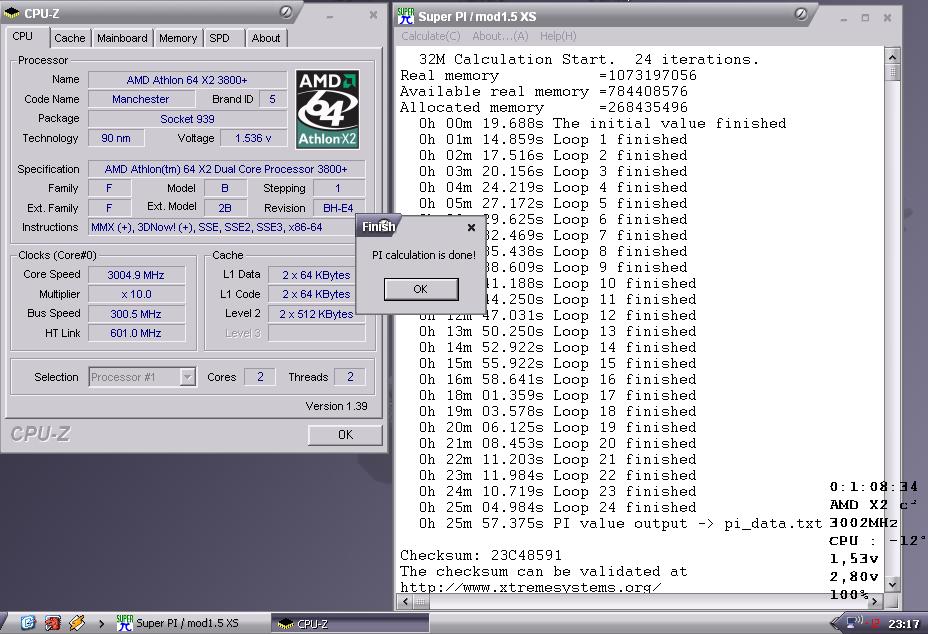Click the Revision value BH-E4
This screenshot has width=928, height=634.
click(x=338, y=208)
